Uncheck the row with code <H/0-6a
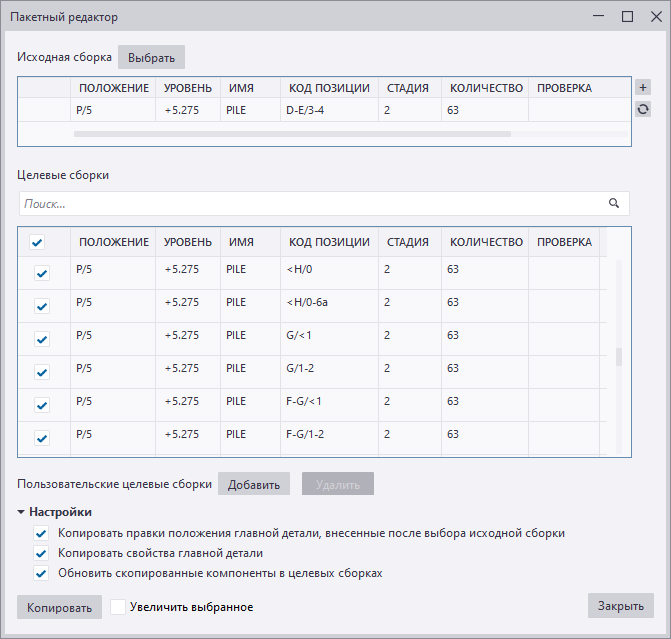Image resolution: width=671 pixels, height=639 pixels. coord(42,306)
